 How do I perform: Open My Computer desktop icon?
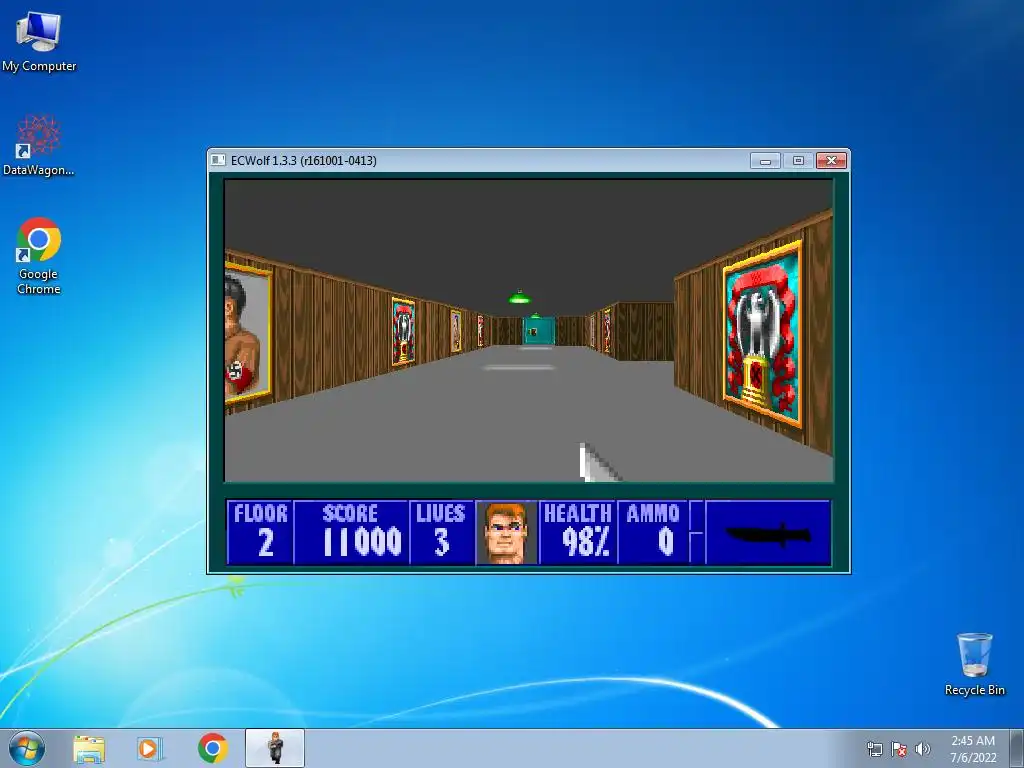pyautogui.click(x=39, y=41)
